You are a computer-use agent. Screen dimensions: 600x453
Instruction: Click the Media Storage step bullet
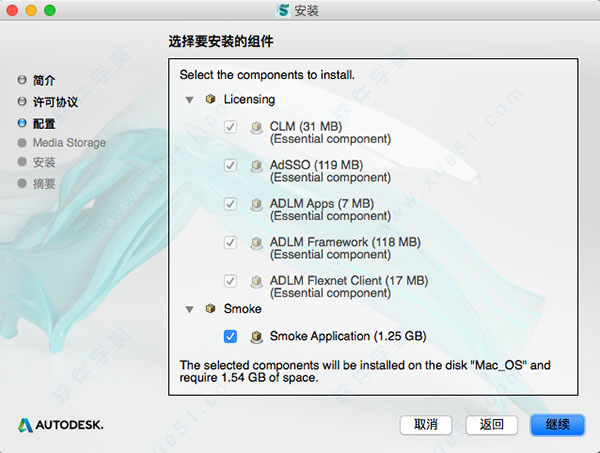coord(22,143)
